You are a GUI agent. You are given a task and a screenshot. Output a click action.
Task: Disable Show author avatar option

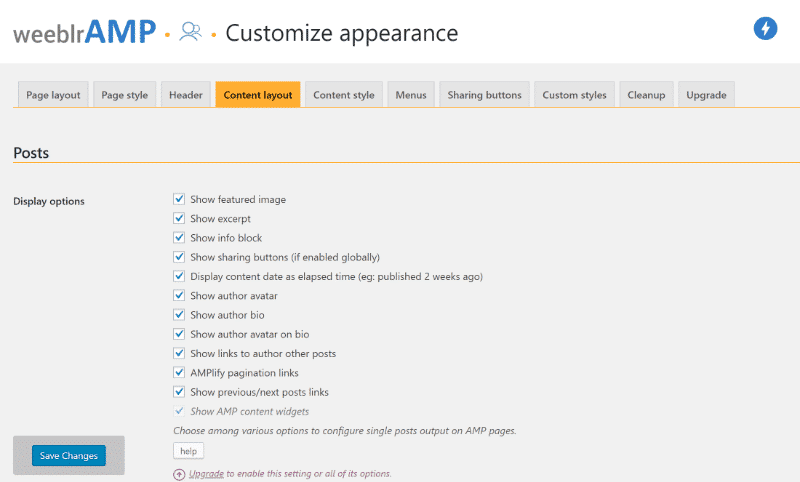pyautogui.click(x=179, y=296)
